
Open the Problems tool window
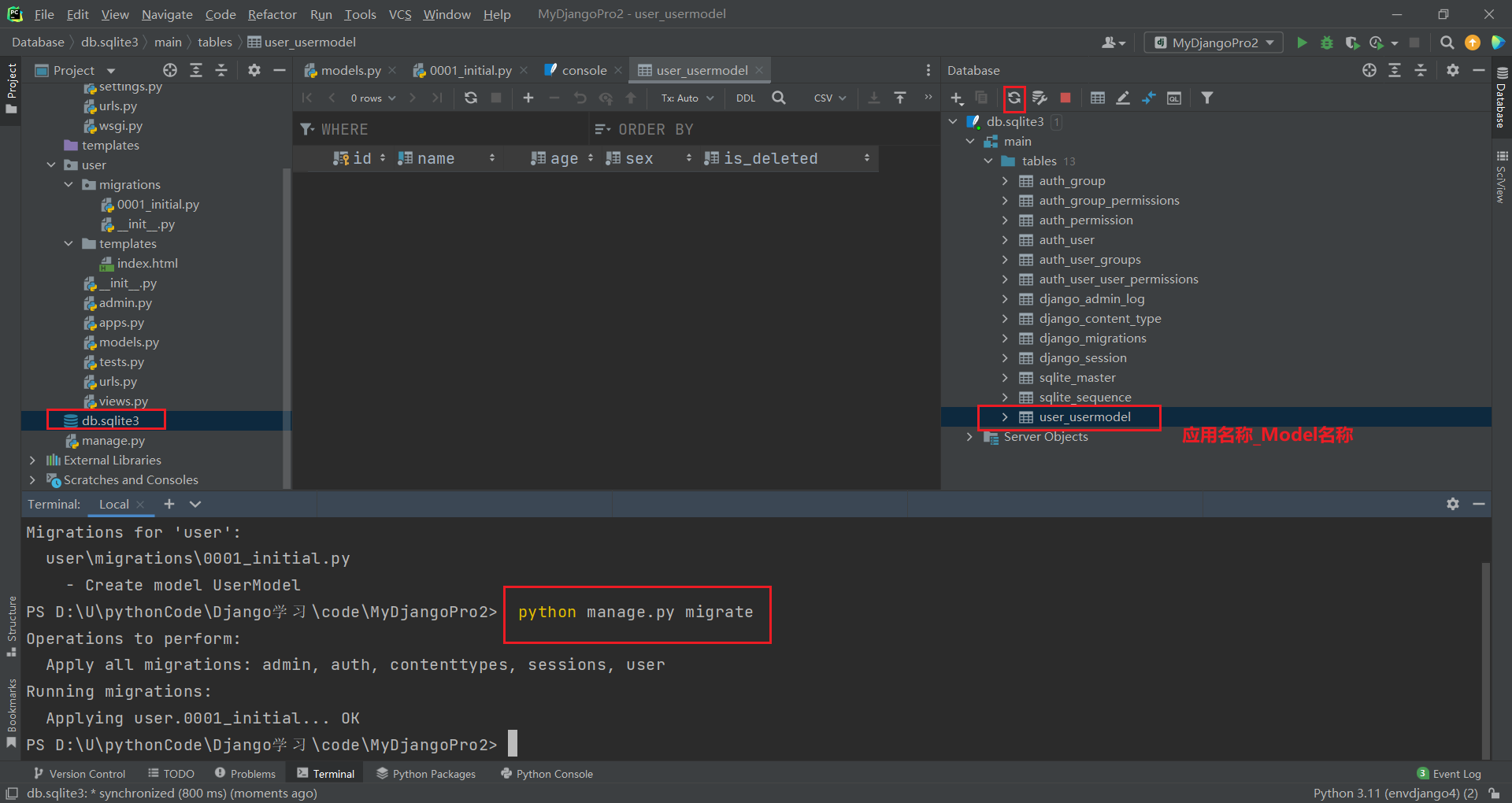click(x=245, y=774)
